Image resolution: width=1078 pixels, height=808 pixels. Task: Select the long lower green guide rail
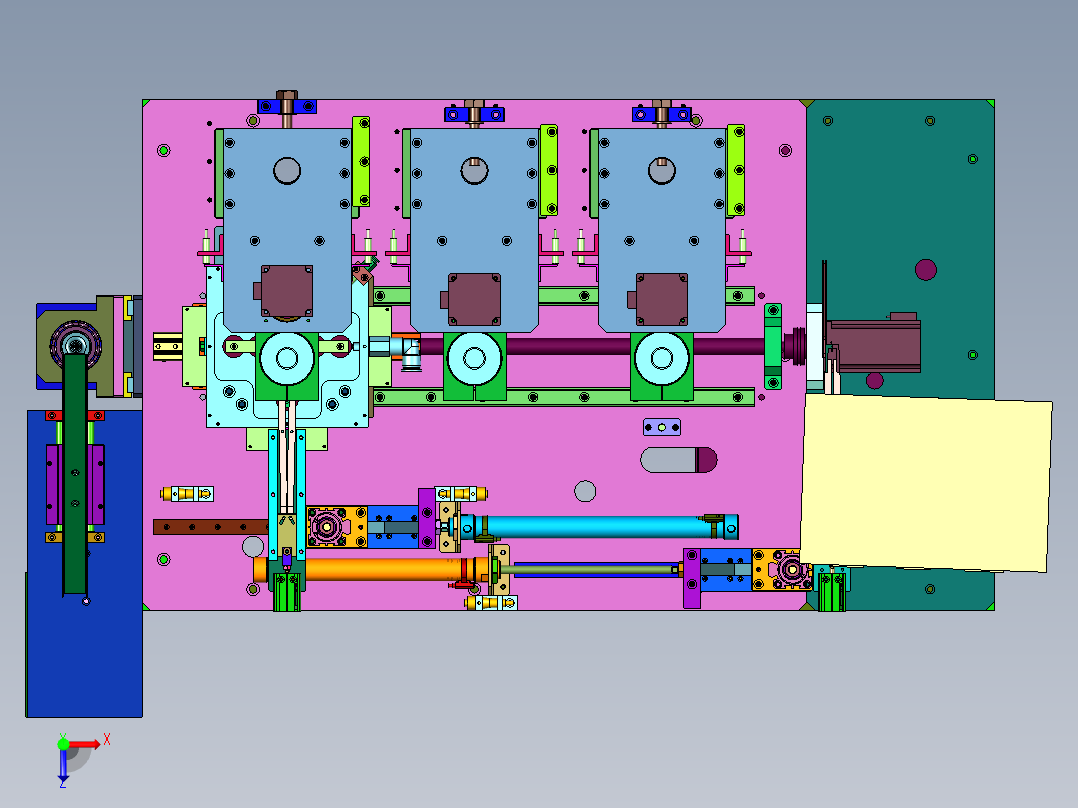pos(564,397)
